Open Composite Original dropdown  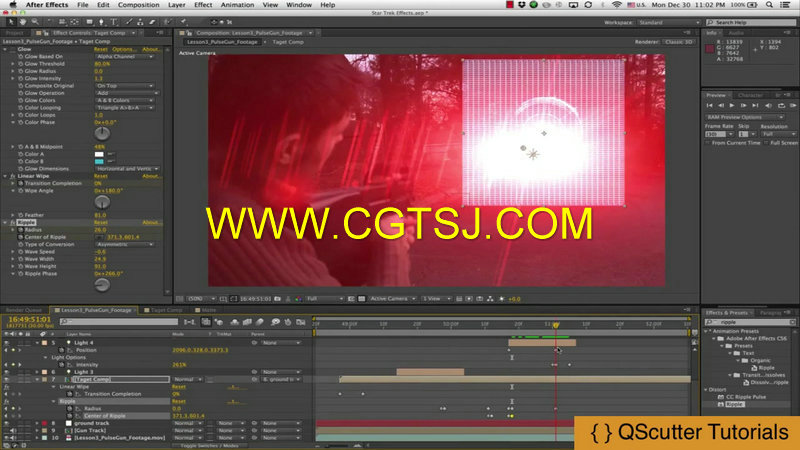pyautogui.click(x=125, y=86)
